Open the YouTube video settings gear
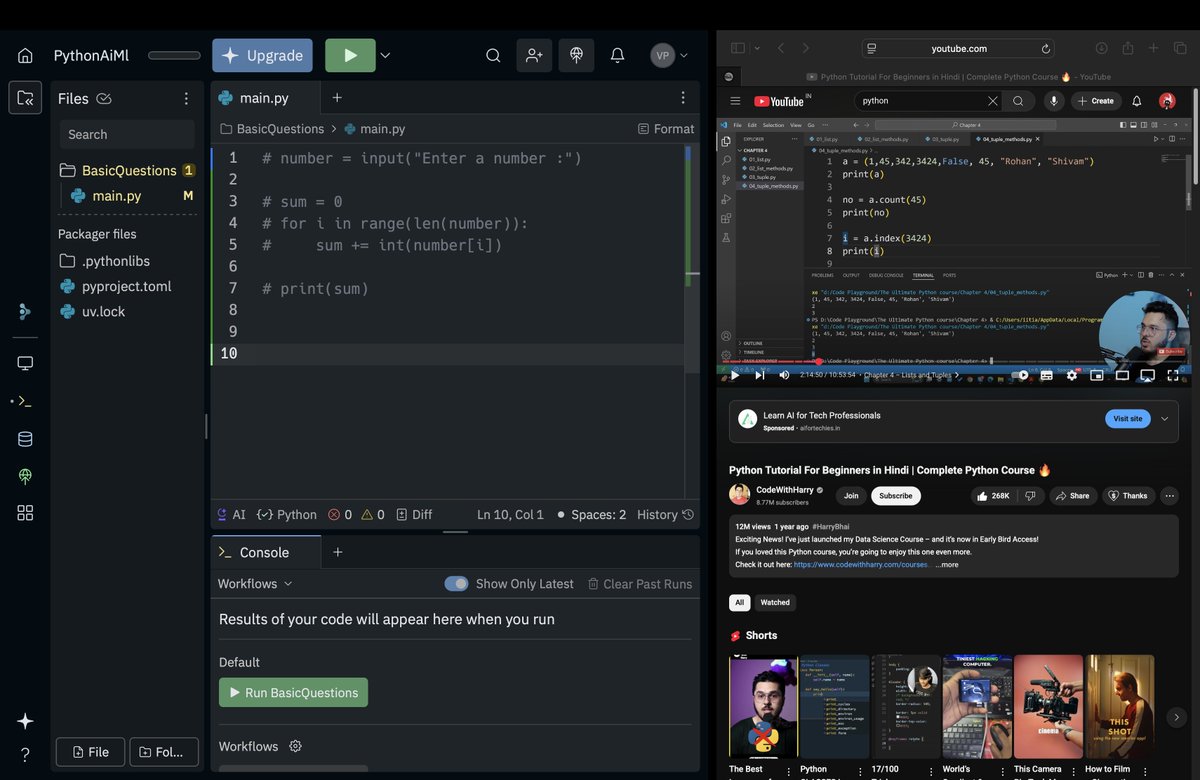Screen dimensions: 1200x780 (x=1072, y=375)
